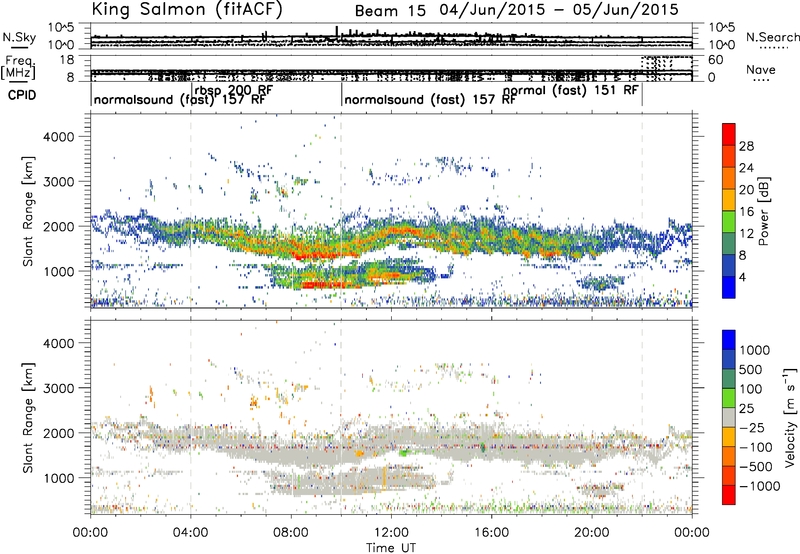Click the gray segment of Velocity colorbar
Image resolution: width=800 pixels, height=554 pixels.
[729, 417]
